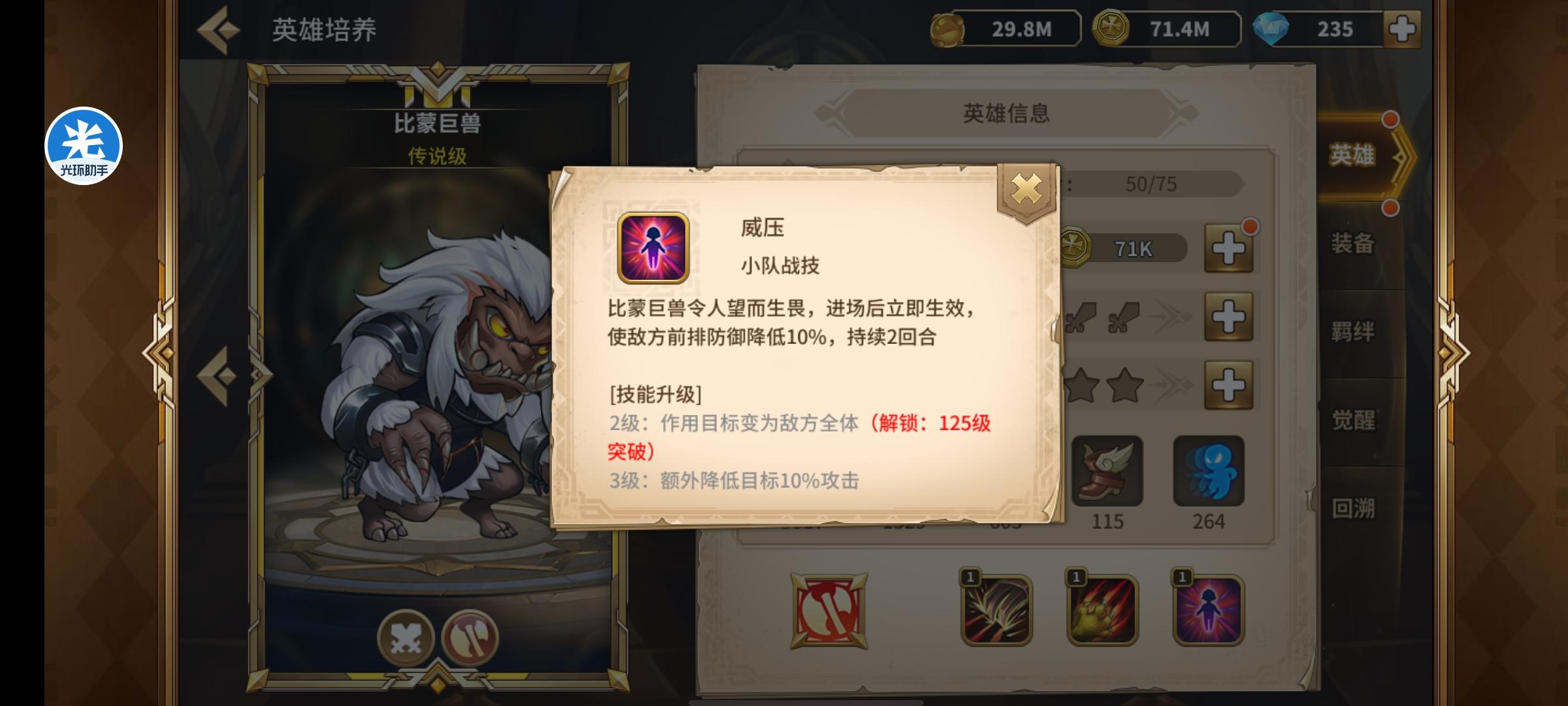
Task: Open the 回溯 tab
Action: pos(1353,509)
